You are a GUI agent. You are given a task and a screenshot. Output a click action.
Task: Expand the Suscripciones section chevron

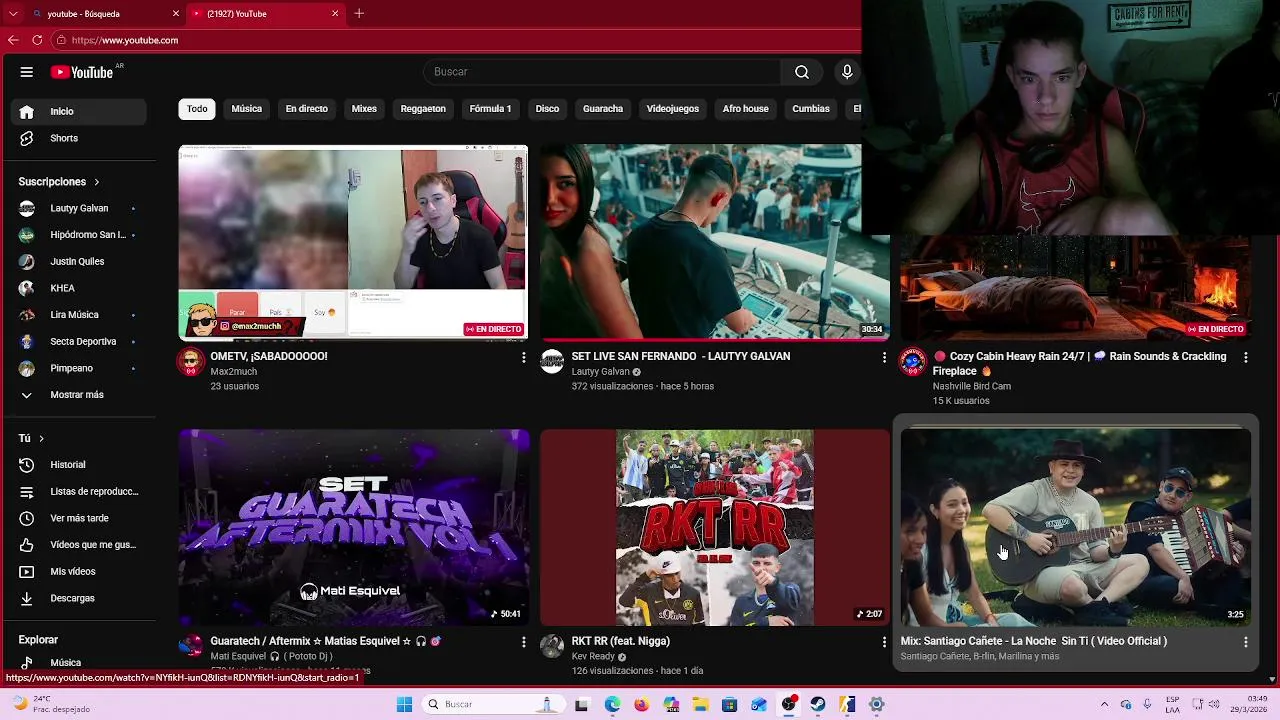97,182
